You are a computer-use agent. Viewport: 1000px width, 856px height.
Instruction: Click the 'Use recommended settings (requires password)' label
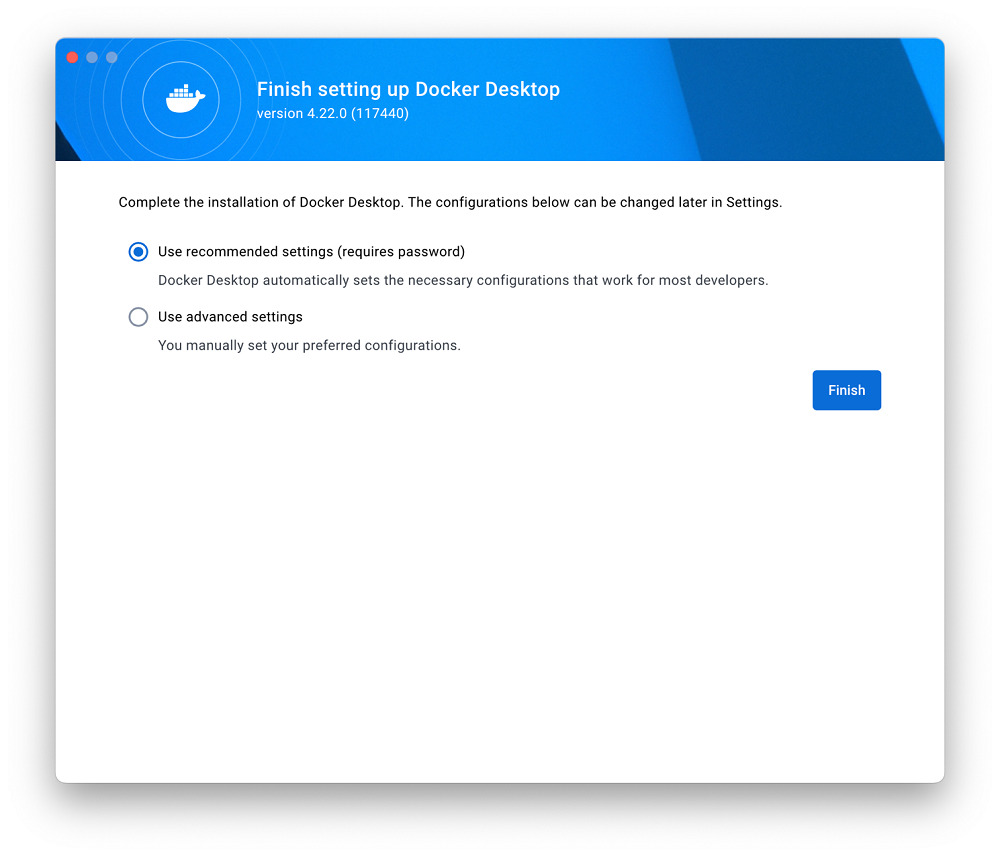(310, 252)
